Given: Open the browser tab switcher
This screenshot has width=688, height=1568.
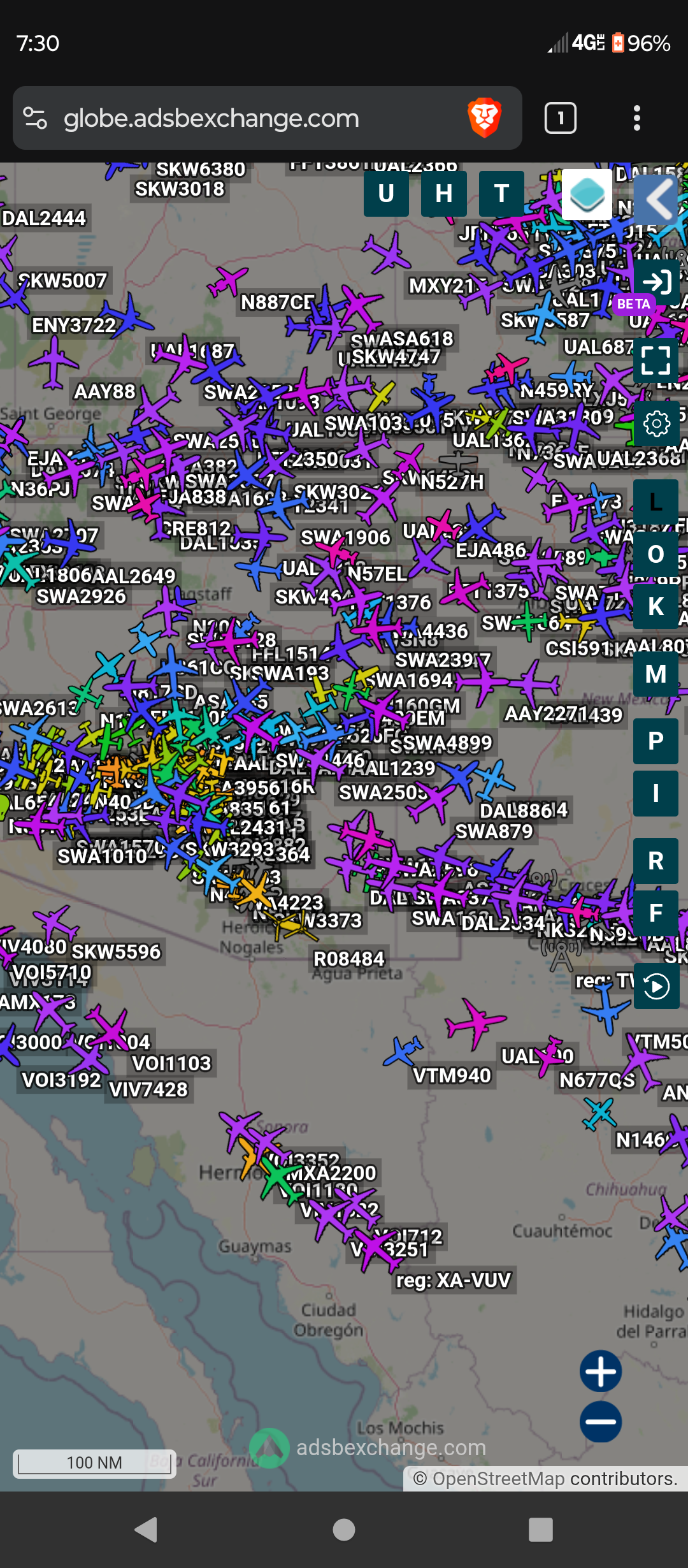Looking at the screenshot, I should pyautogui.click(x=561, y=118).
